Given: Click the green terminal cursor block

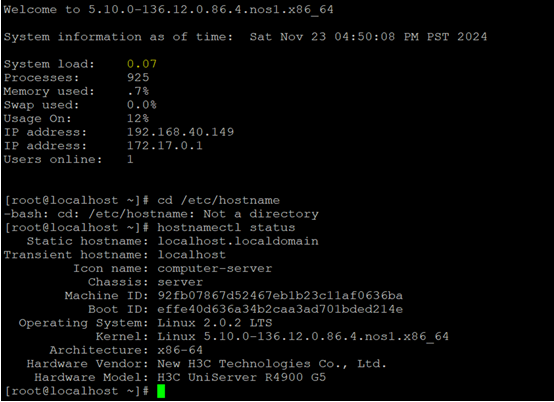Looking at the screenshot, I should [x=161, y=391].
